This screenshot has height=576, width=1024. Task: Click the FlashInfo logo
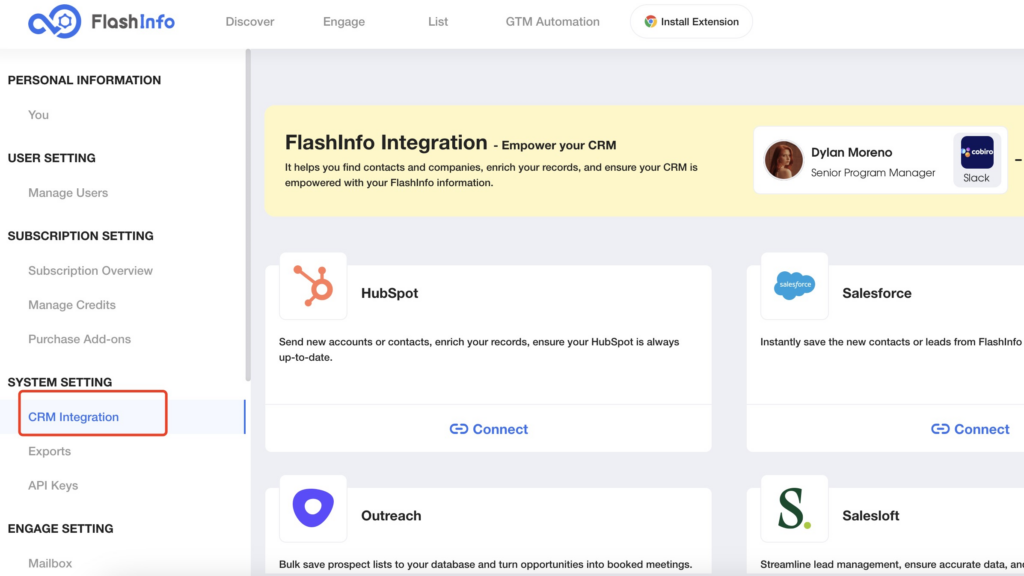point(101,22)
